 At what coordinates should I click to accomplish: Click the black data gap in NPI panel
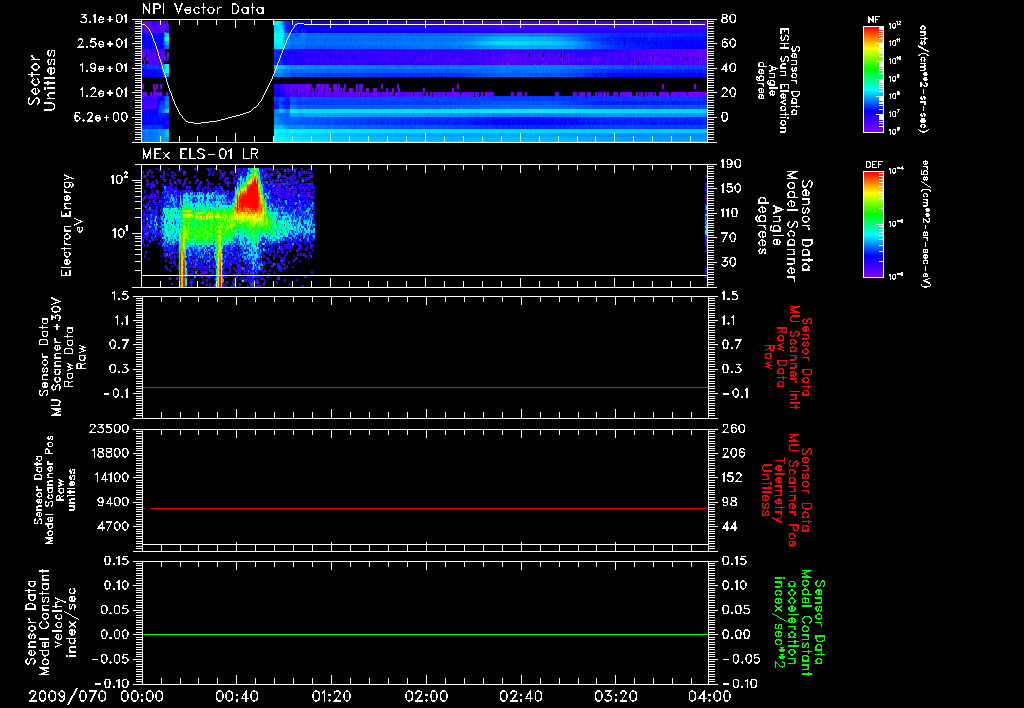tap(221, 81)
